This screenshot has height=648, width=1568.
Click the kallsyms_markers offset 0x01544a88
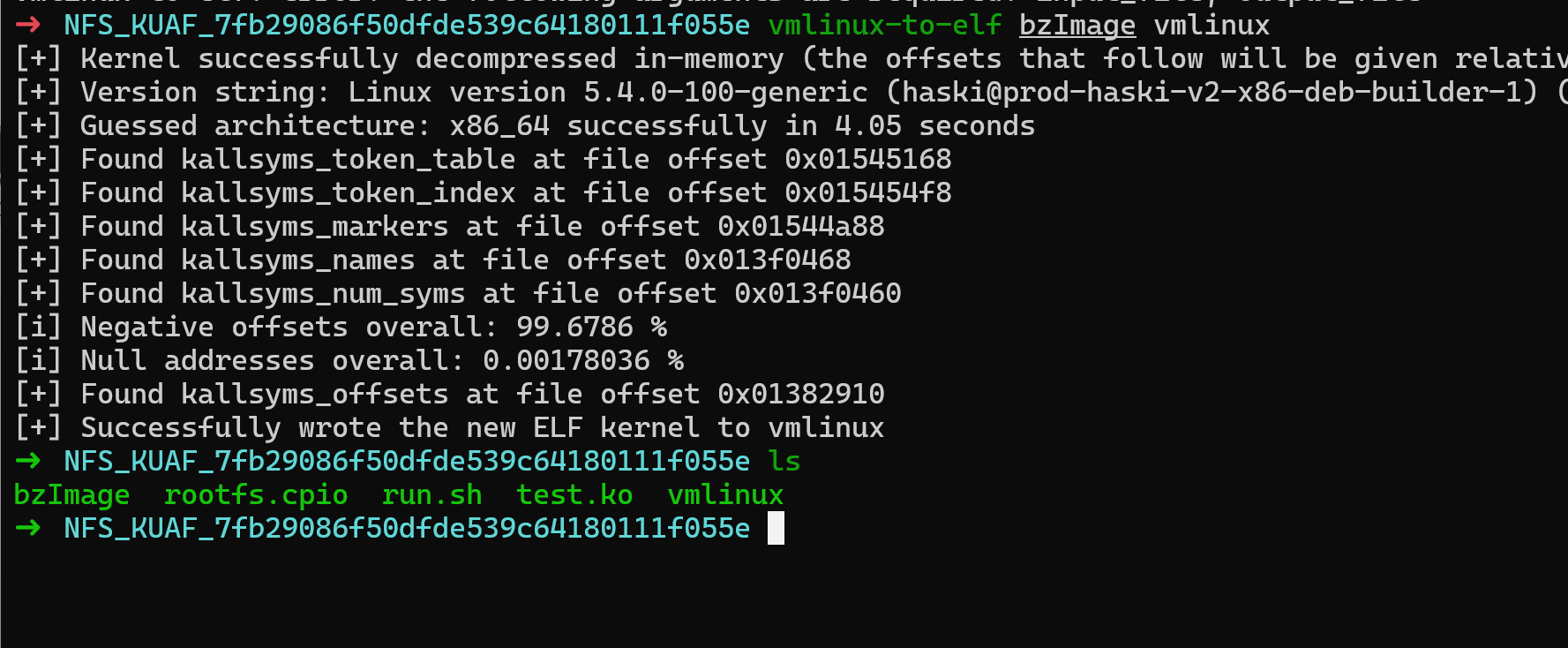pyautogui.click(x=801, y=226)
